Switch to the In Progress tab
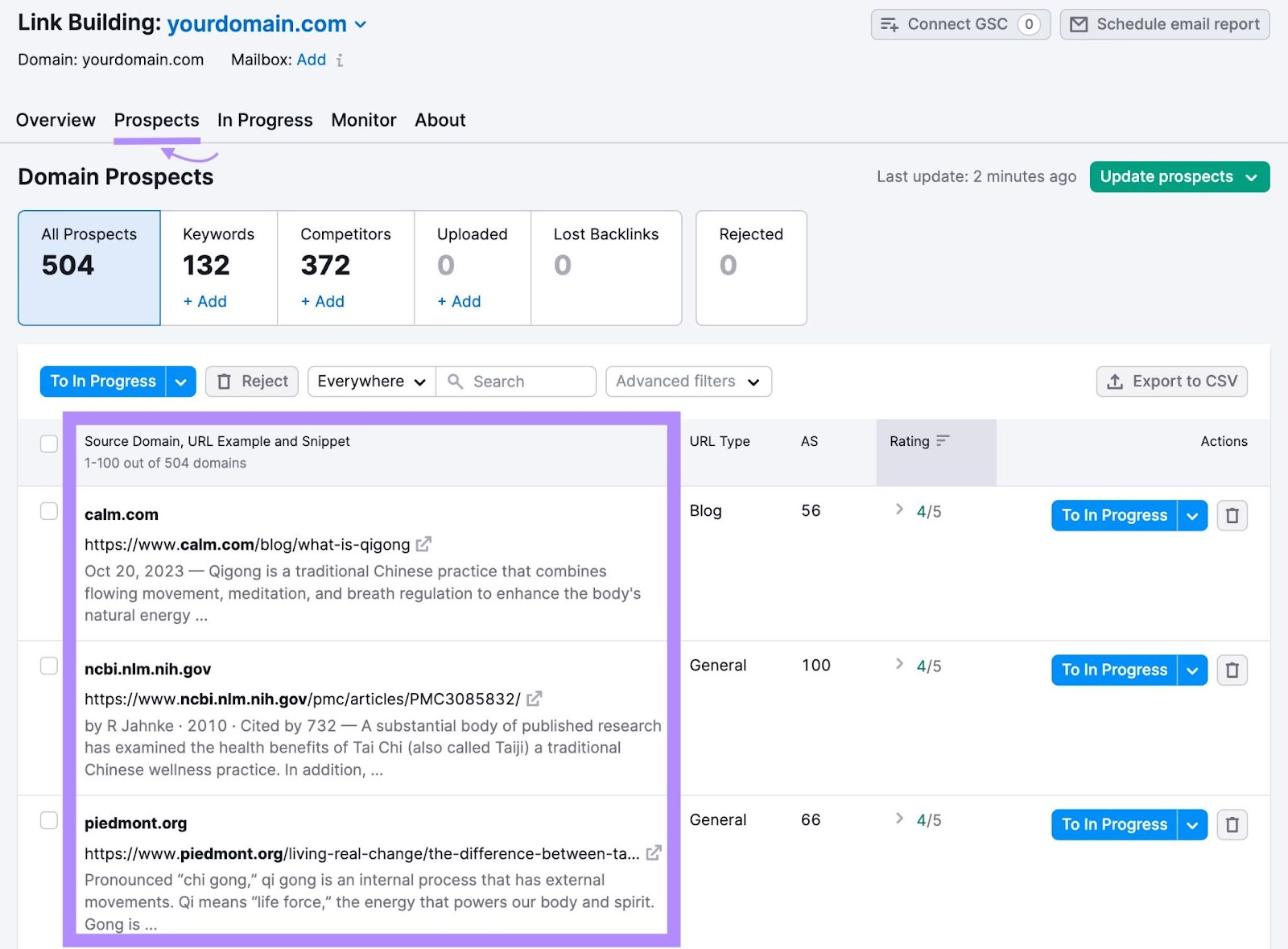The width and height of the screenshot is (1288, 949). coord(265,120)
